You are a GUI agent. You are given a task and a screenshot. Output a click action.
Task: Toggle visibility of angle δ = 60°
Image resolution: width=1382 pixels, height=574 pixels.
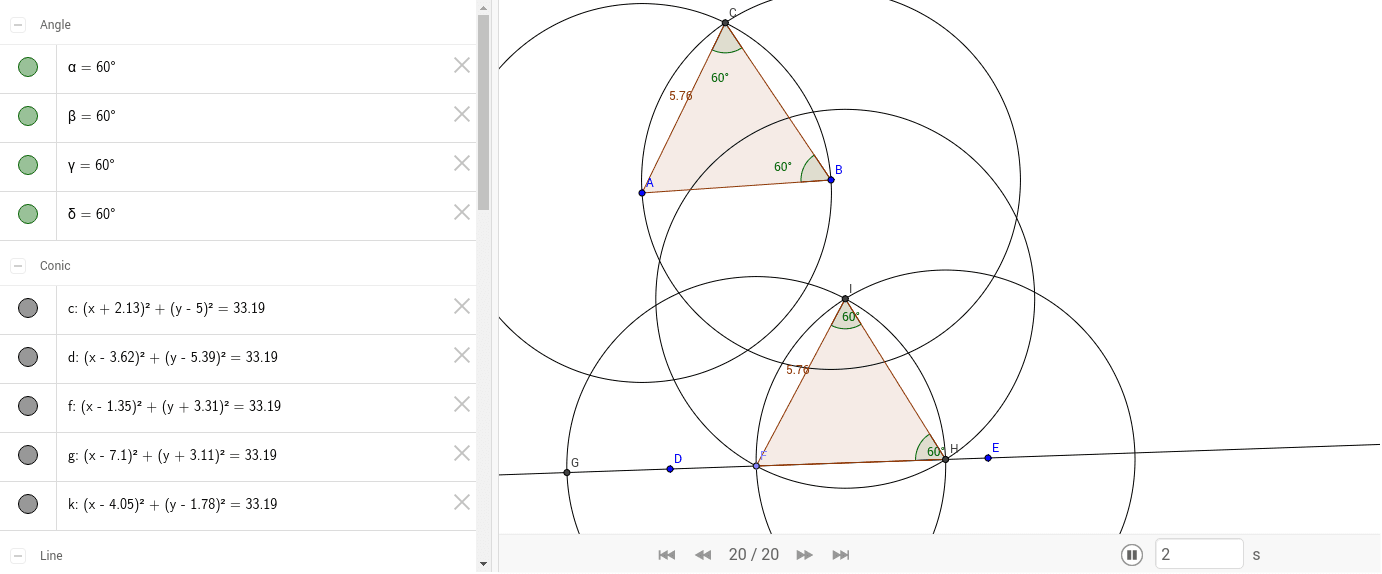pyautogui.click(x=28, y=214)
